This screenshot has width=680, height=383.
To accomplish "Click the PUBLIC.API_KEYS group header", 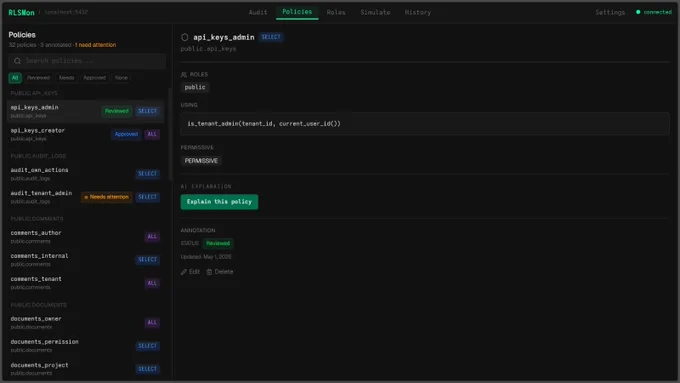I will 34,93.
